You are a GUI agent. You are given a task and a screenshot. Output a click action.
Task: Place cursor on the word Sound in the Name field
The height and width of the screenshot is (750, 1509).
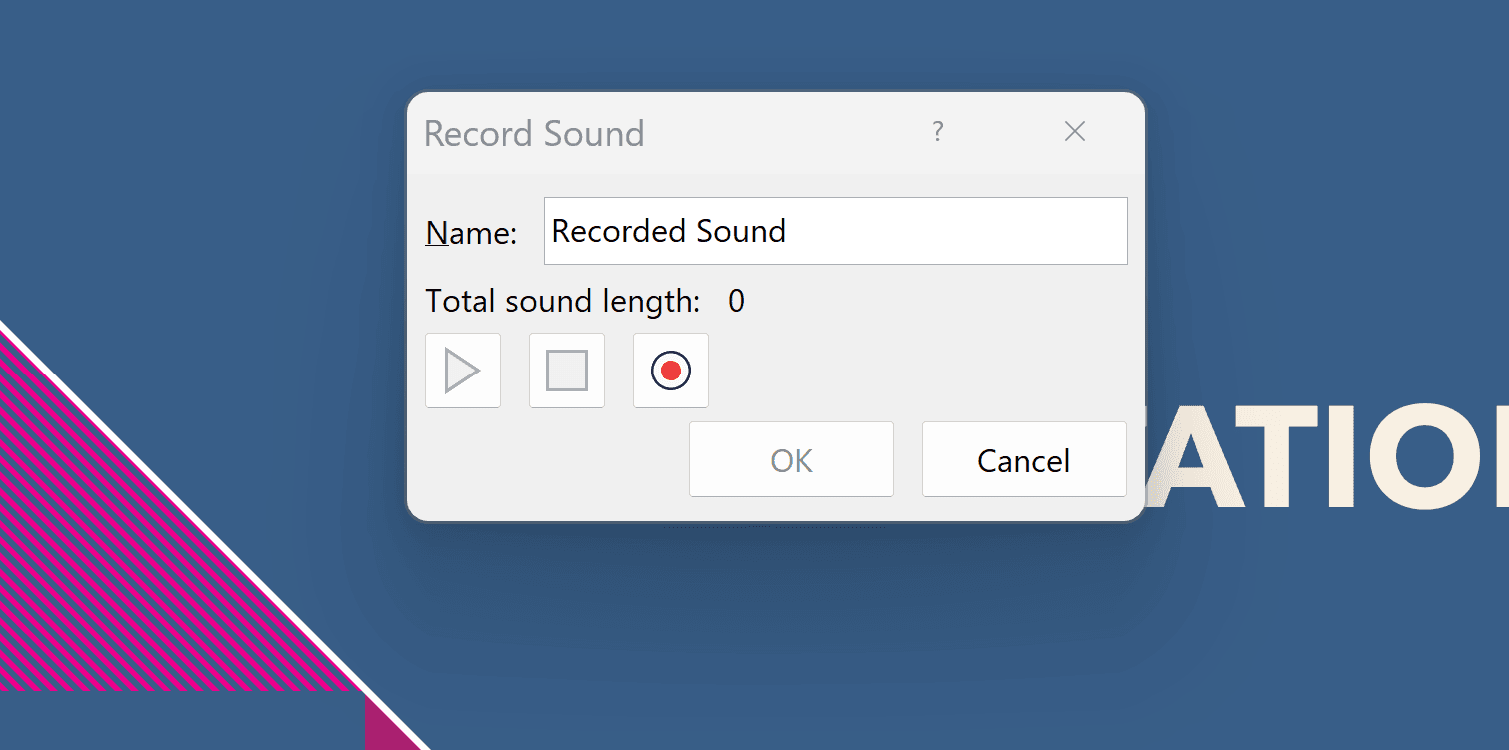741,231
